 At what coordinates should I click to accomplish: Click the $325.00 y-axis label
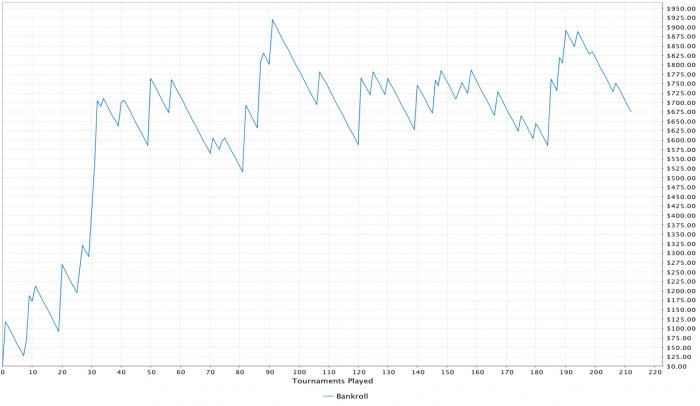[x=681, y=244]
